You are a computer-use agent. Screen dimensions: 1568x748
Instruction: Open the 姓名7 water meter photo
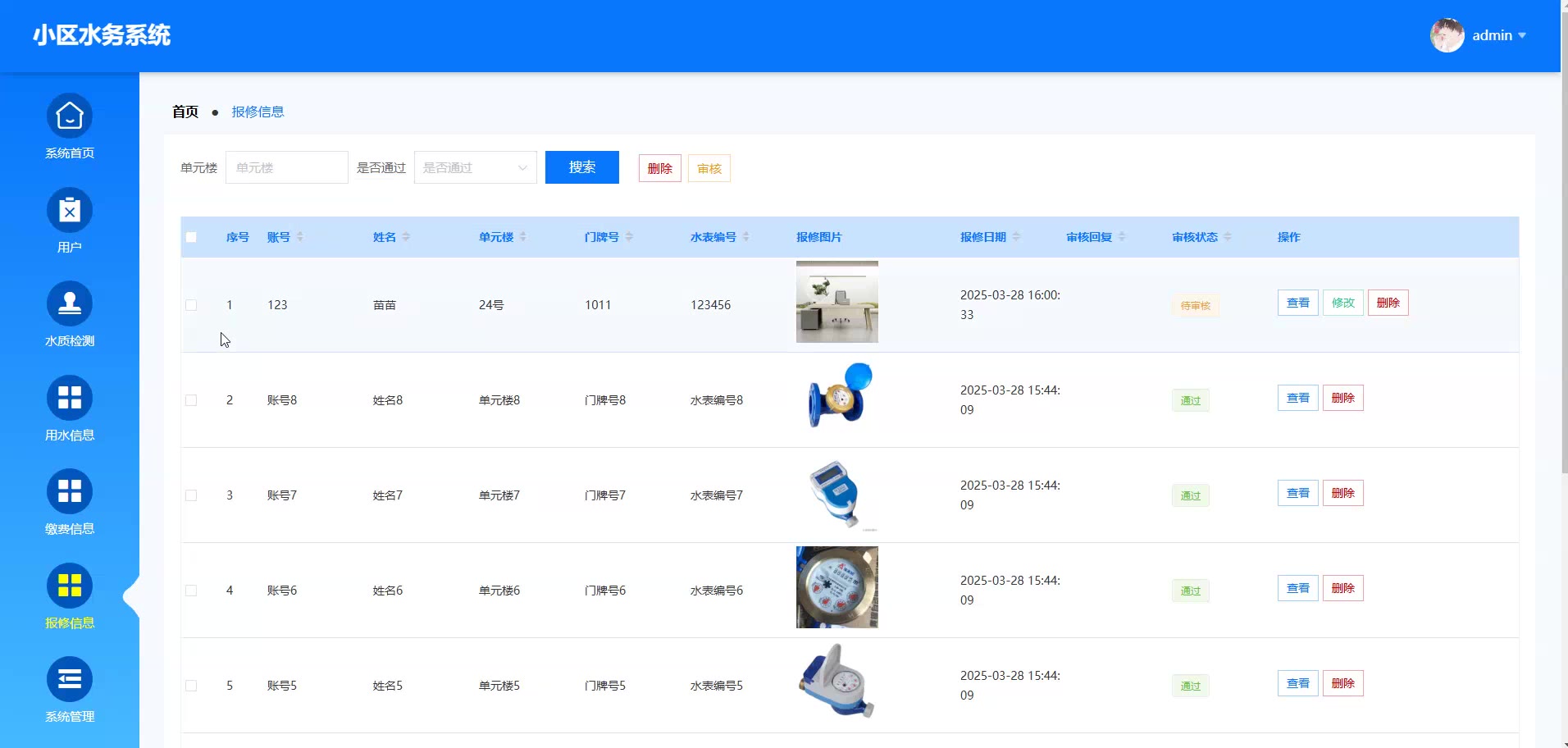(x=837, y=492)
